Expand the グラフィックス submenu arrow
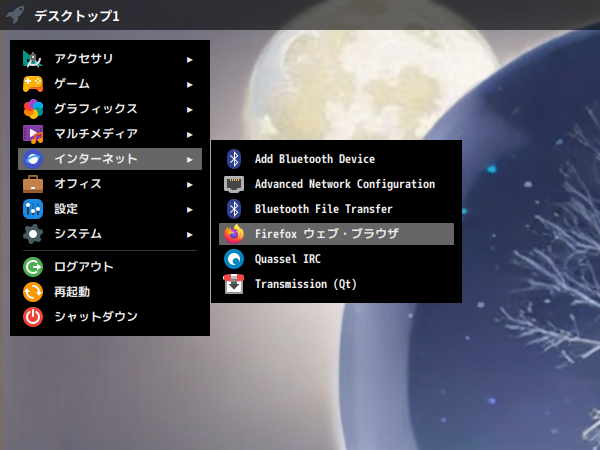The image size is (600, 450). [189, 110]
